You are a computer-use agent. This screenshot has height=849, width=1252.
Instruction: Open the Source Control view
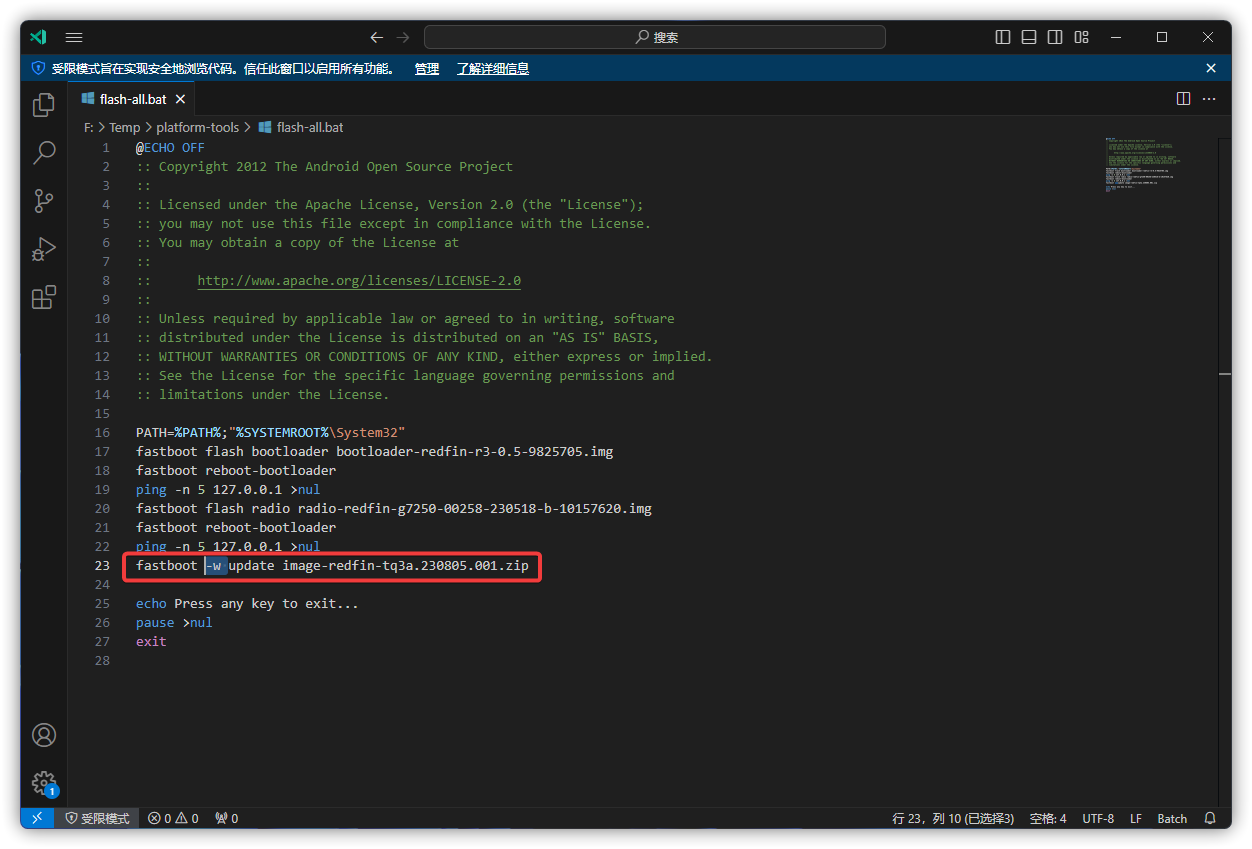pyautogui.click(x=44, y=201)
